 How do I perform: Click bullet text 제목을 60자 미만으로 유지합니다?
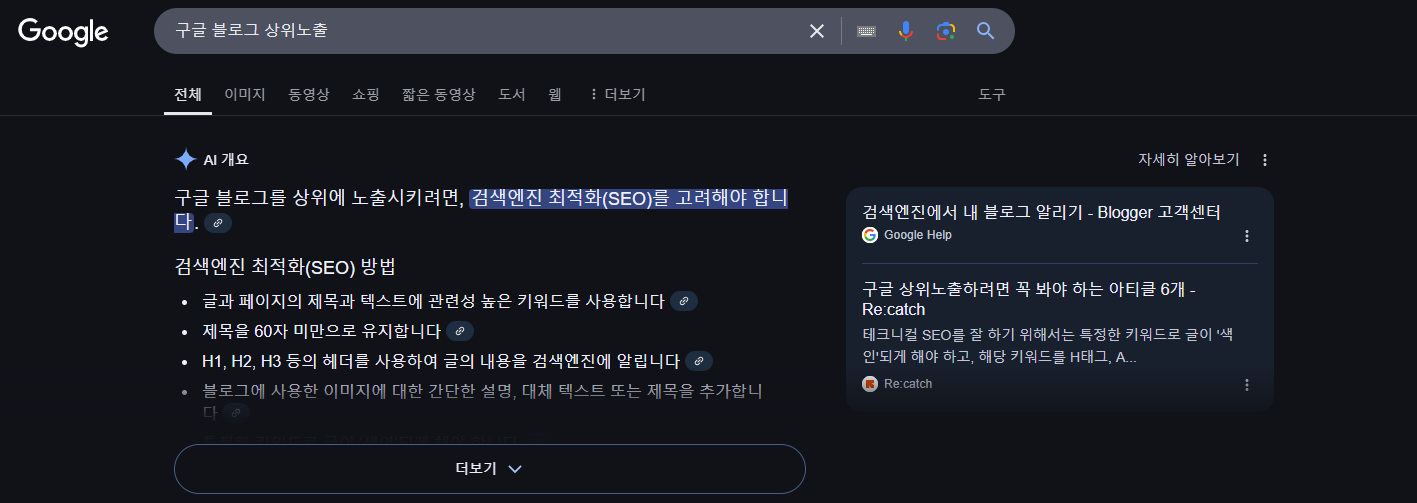coord(322,331)
